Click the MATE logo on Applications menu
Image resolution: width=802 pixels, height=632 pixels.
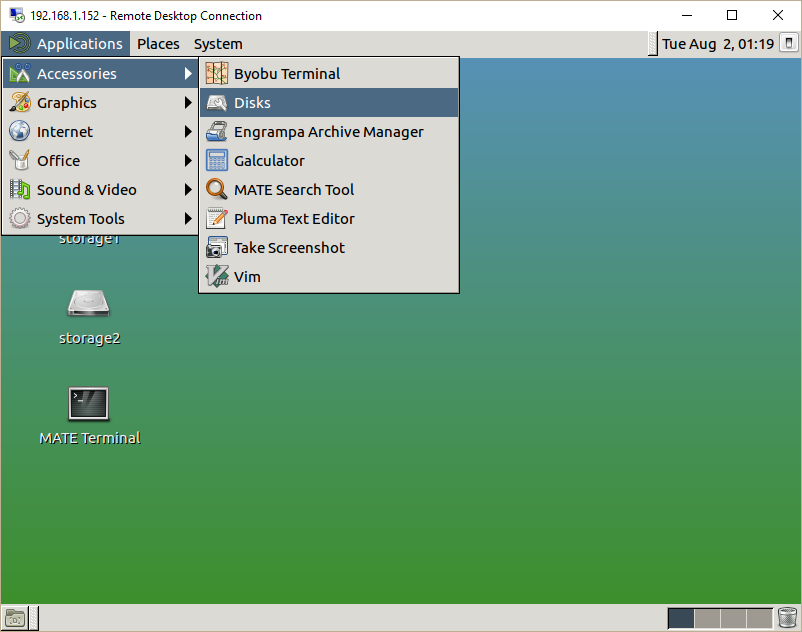pos(19,43)
